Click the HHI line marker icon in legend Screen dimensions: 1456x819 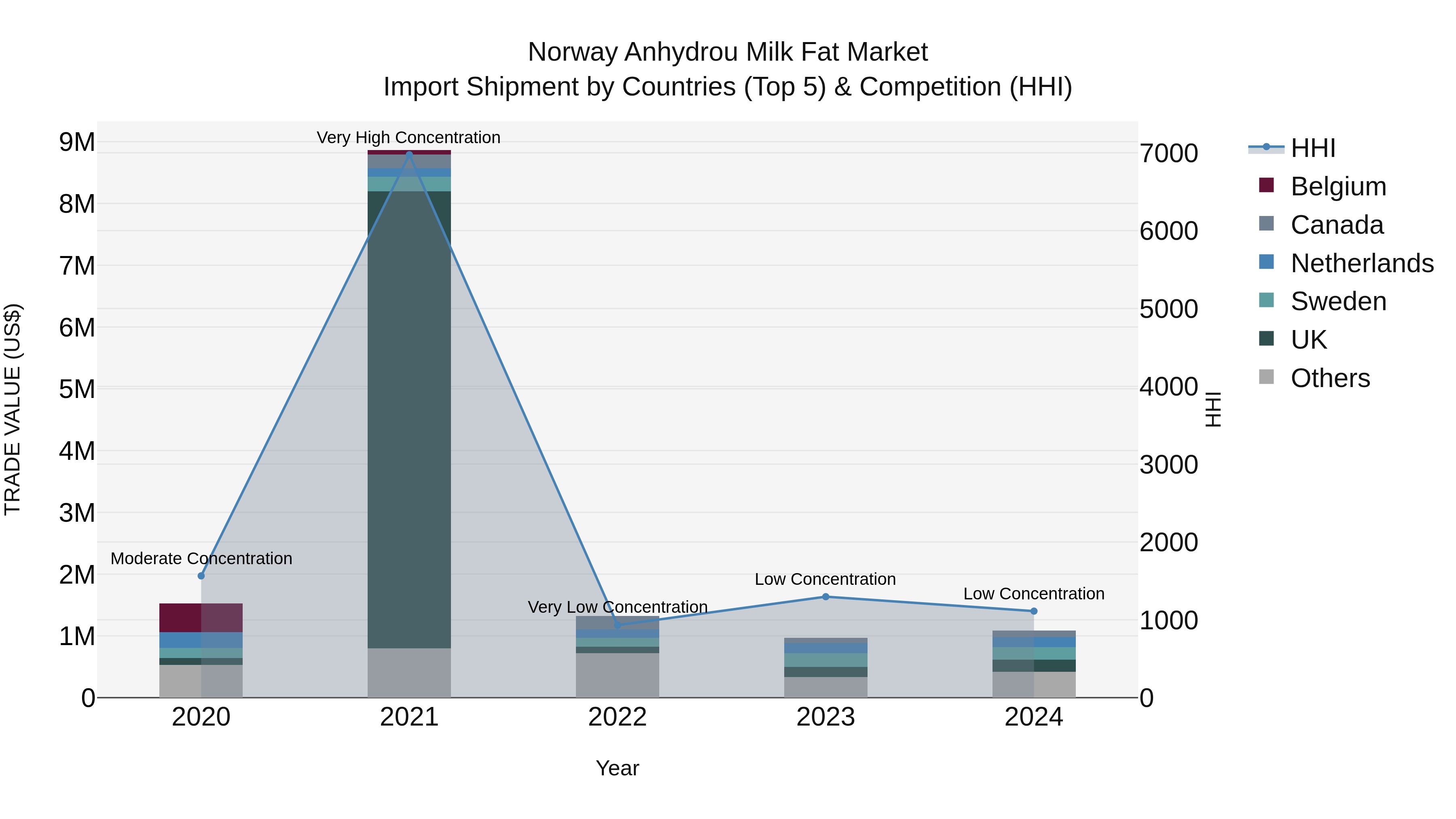[x=1266, y=147]
